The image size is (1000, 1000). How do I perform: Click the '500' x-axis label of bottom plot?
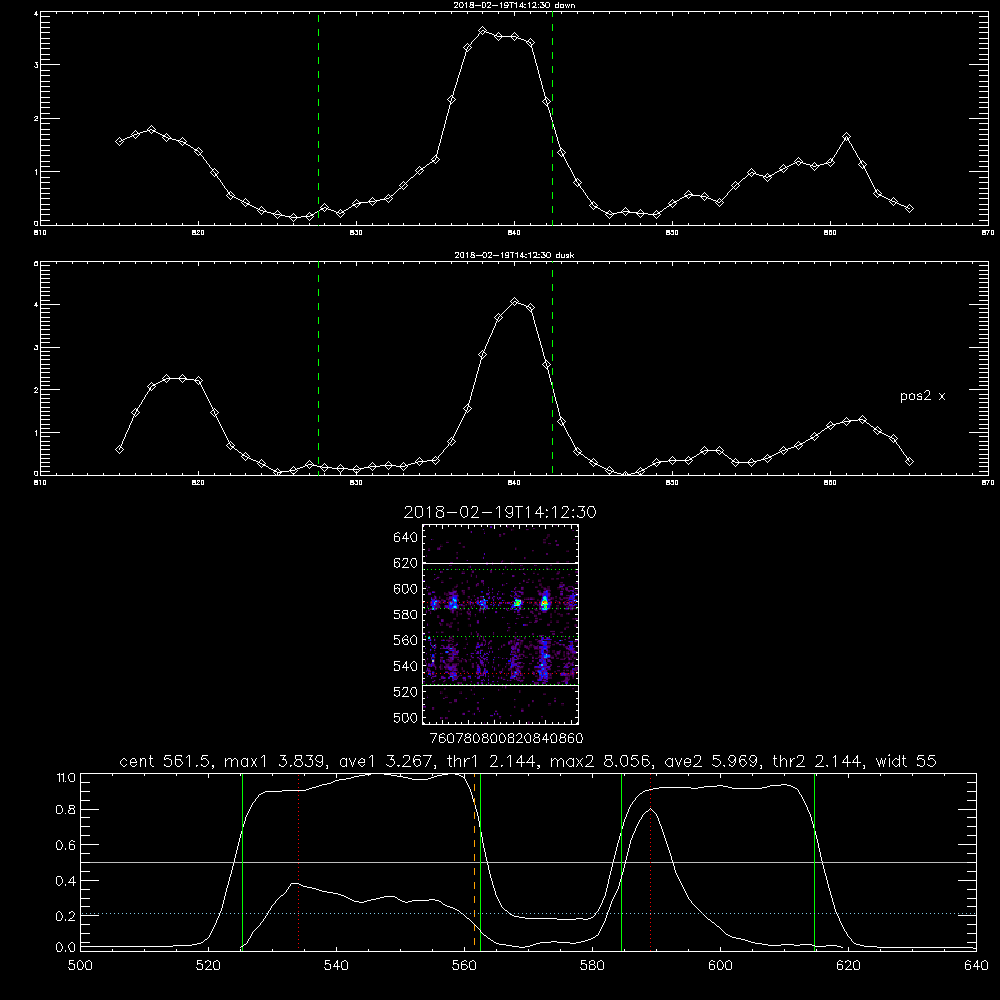click(80, 966)
